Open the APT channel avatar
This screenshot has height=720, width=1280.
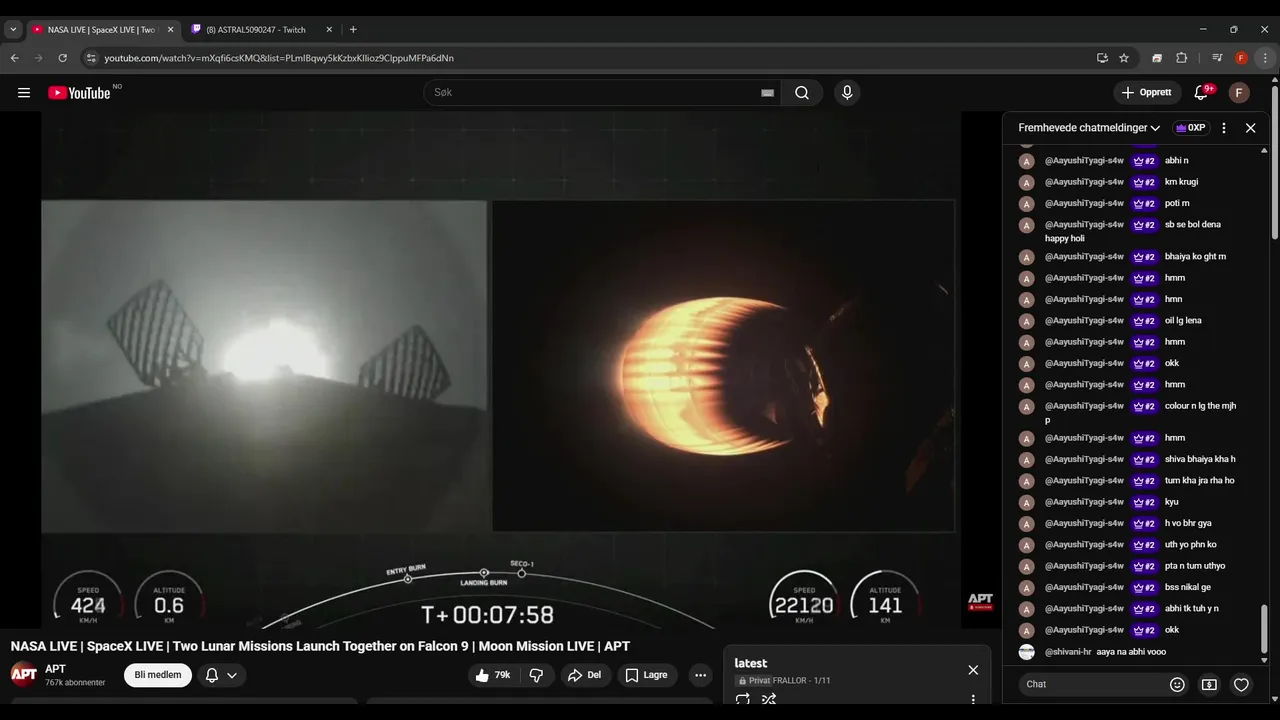tap(24, 674)
